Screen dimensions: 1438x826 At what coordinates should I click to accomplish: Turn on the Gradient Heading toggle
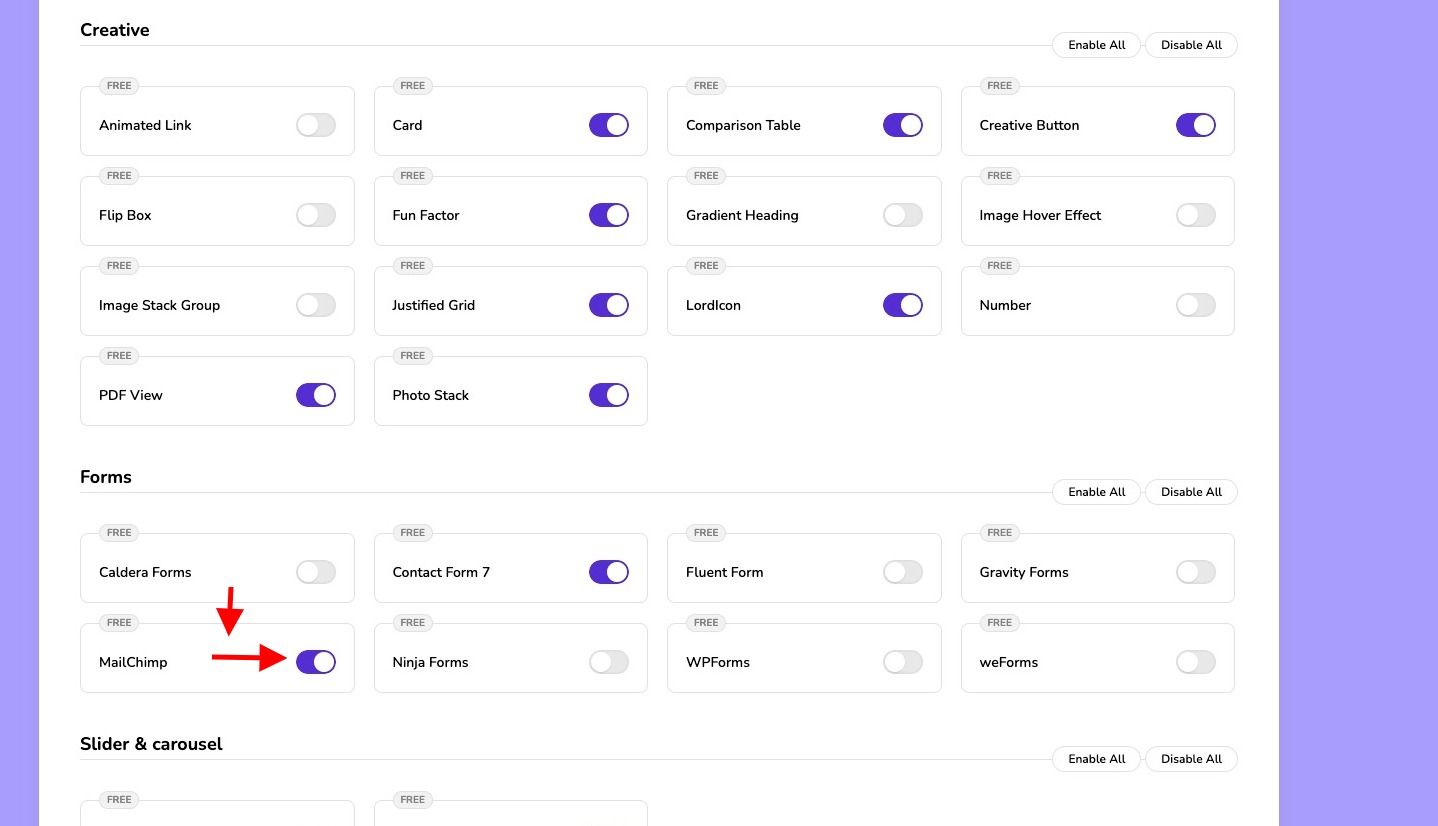tap(903, 215)
